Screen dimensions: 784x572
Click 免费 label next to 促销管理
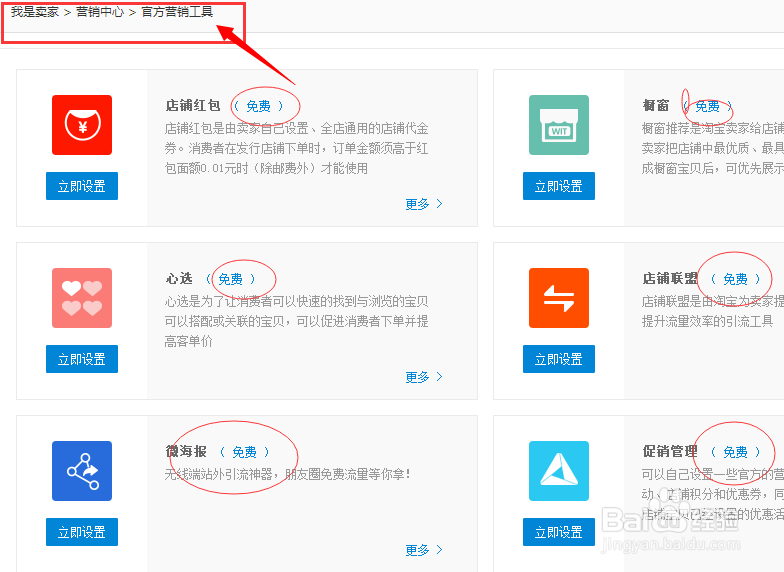(736, 452)
